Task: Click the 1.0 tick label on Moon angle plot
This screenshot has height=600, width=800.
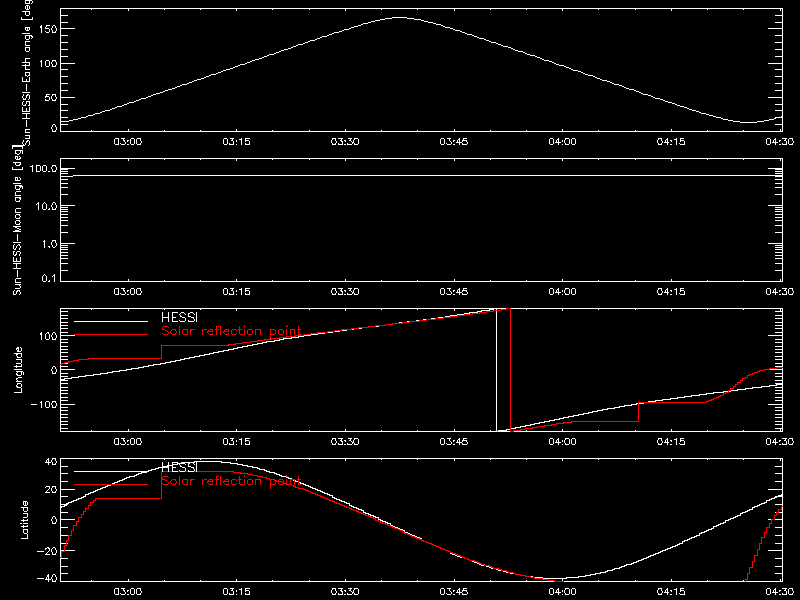Action: 49,244
